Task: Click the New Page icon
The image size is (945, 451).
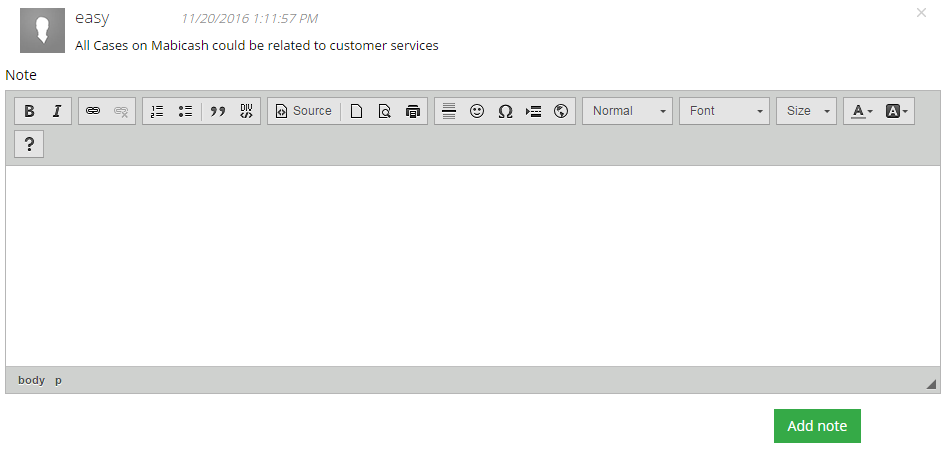Action: coord(356,111)
